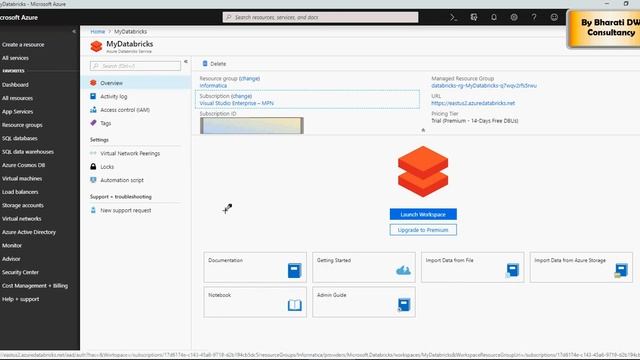Open Cost Management + Billing in sidebar
The image size is (640, 360).
35,286
